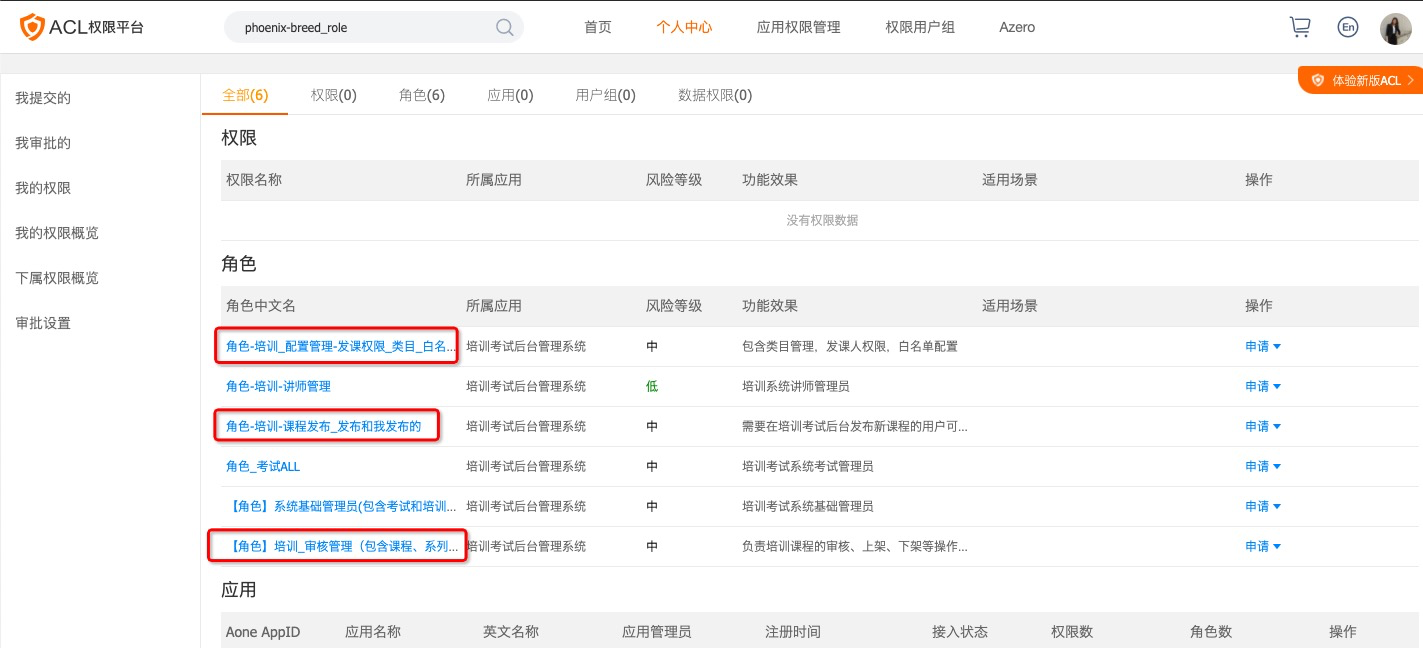Click 培训考试后台管理系统 in 角色_考试ALL row
The width and height of the screenshot is (1423, 648).
526,466
